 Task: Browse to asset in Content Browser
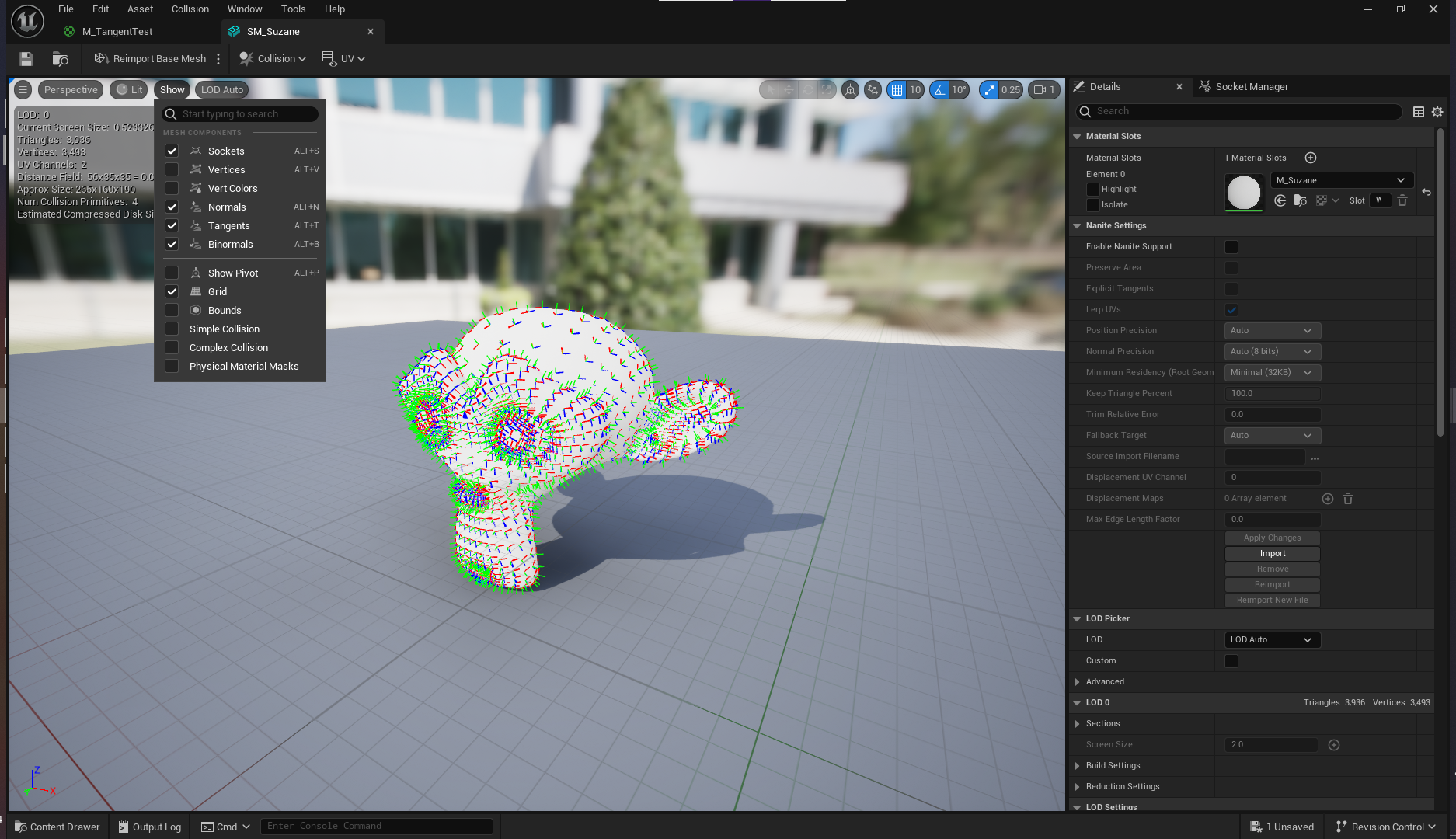tap(60, 59)
